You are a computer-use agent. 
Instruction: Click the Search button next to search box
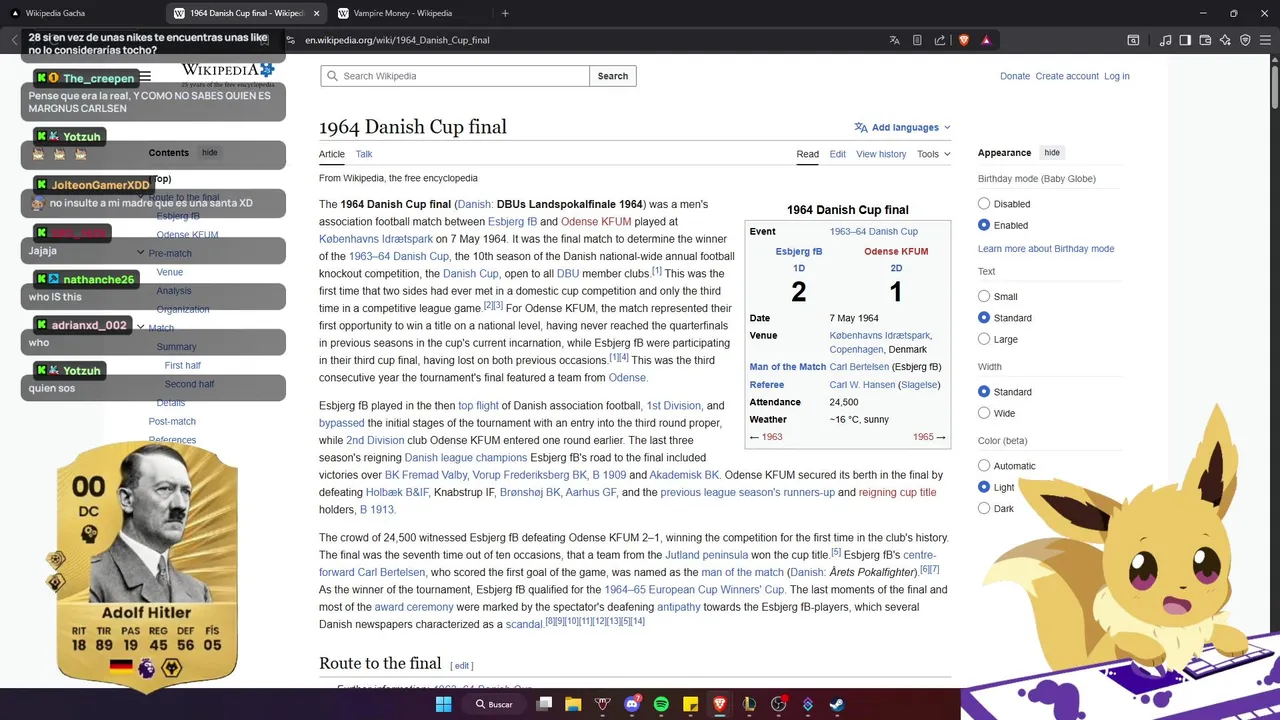pos(613,76)
